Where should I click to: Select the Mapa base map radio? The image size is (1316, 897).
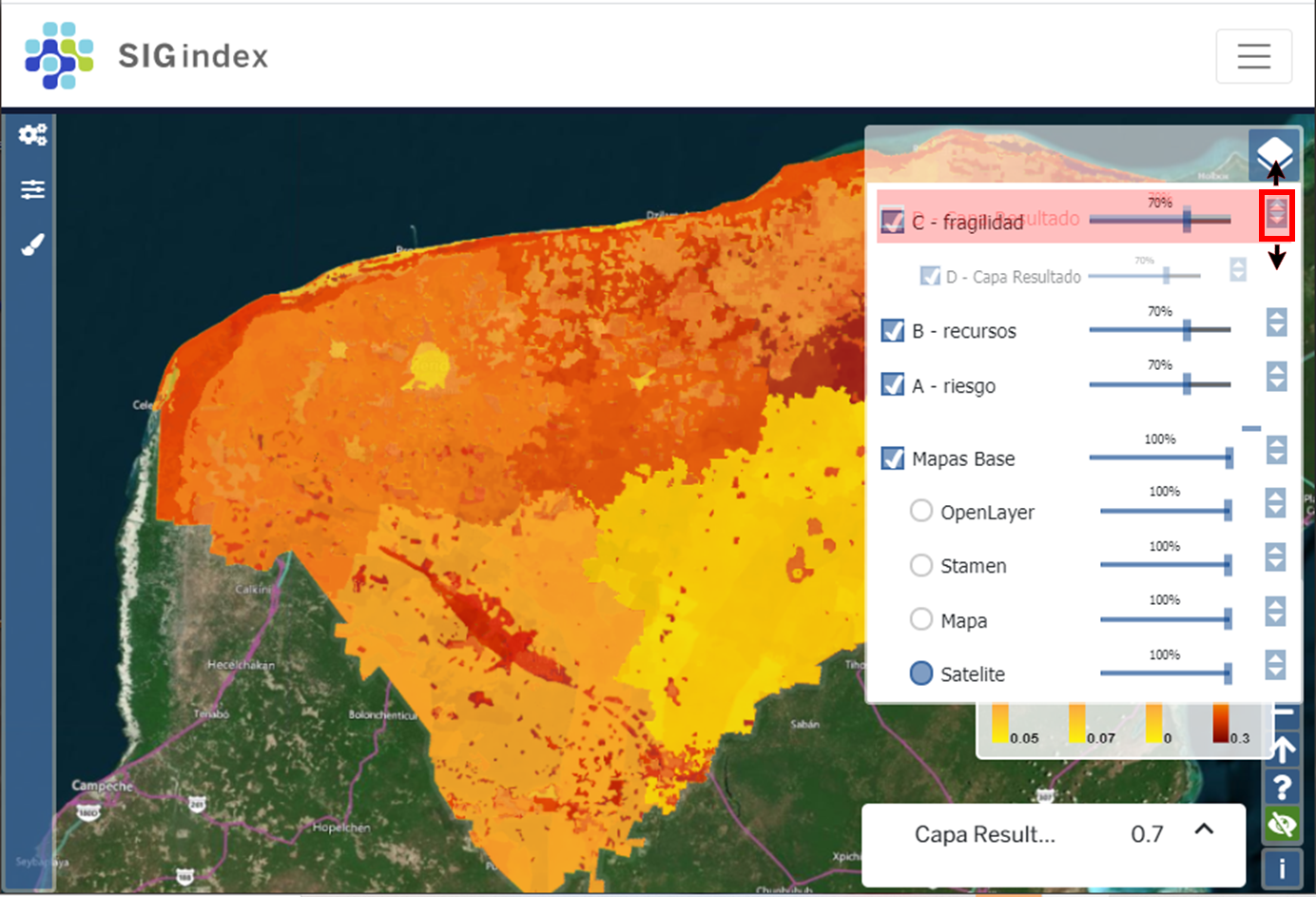pos(920,619)
